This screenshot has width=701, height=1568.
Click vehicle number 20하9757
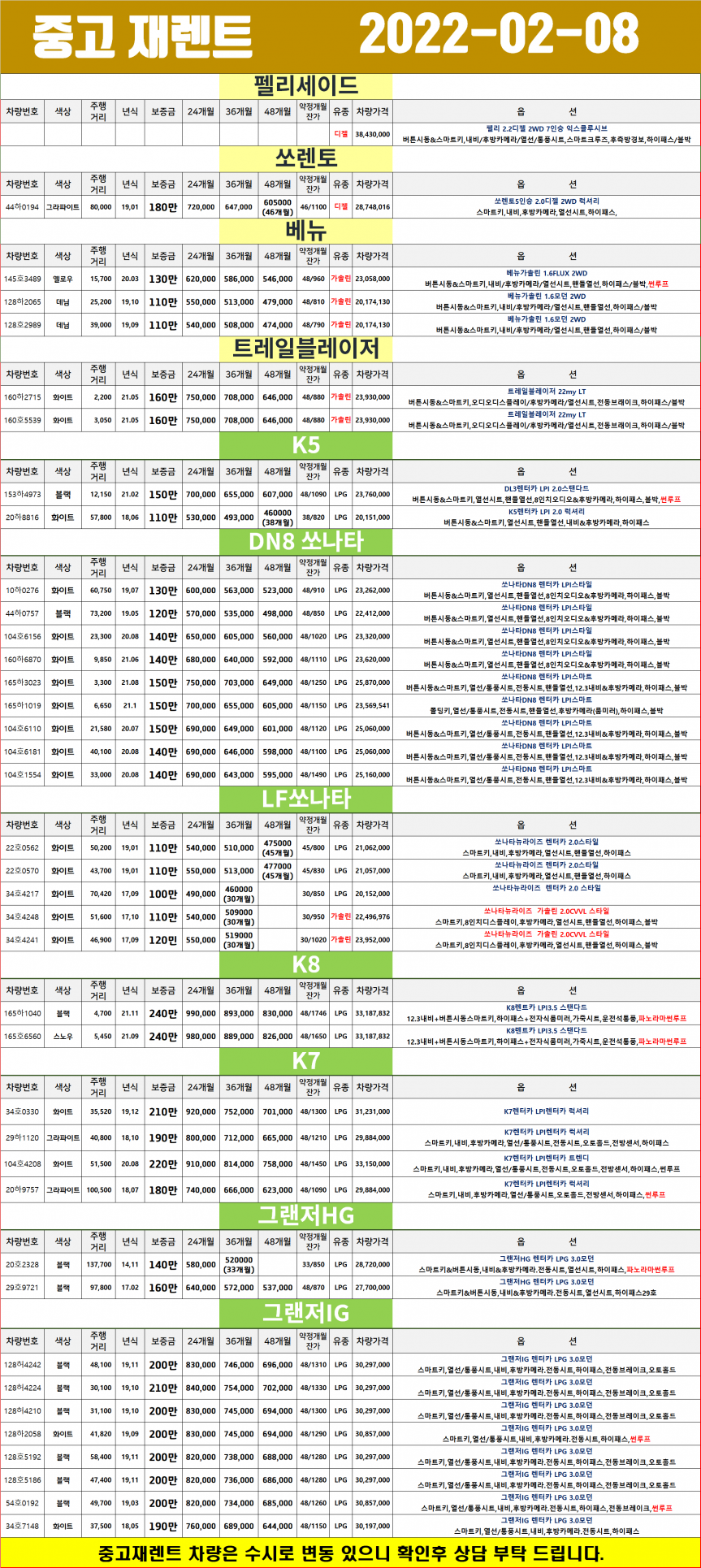pyautogui.click(x=22, y=1189)
